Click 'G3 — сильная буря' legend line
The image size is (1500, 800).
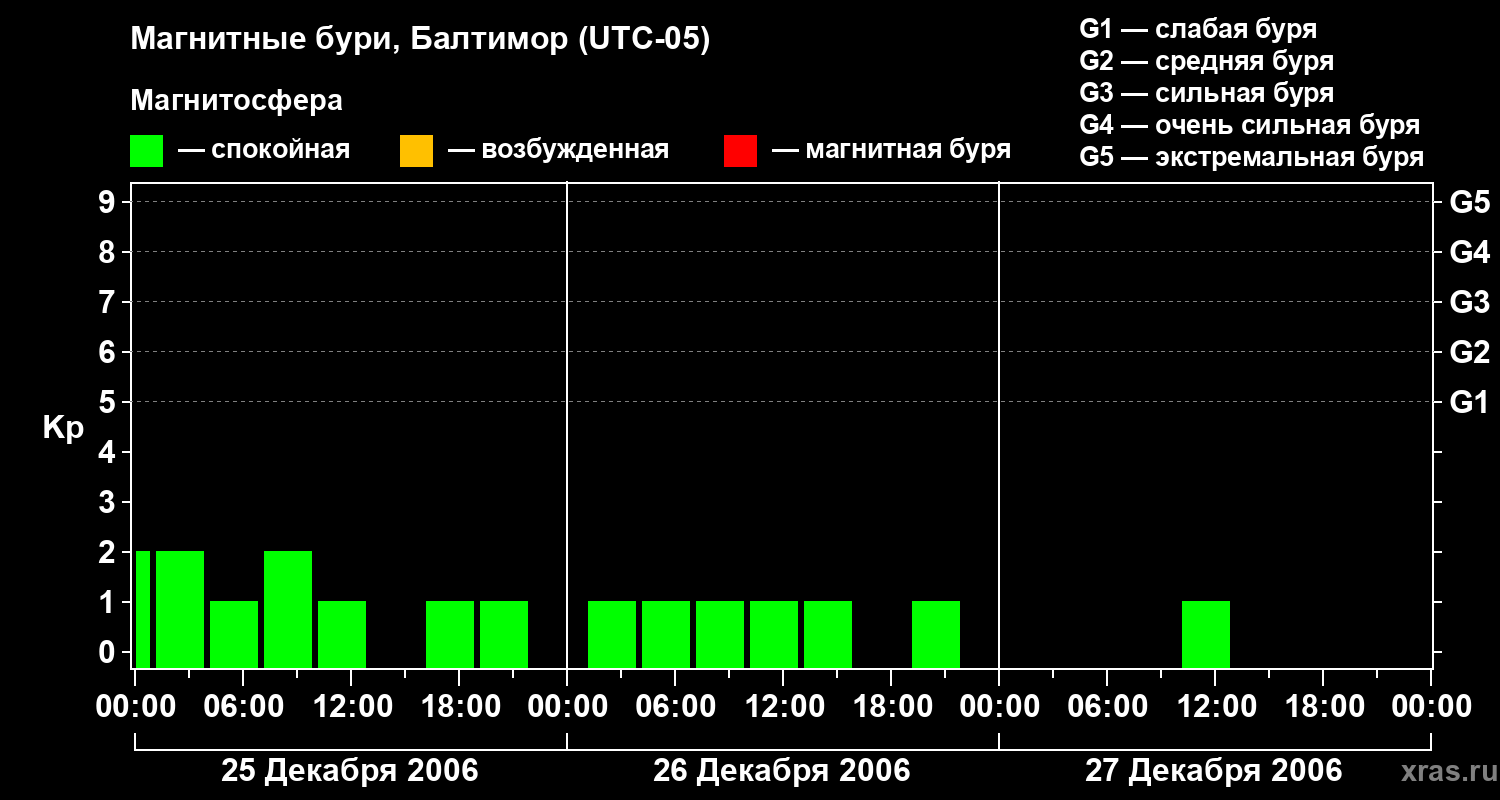click(1207, 93)
